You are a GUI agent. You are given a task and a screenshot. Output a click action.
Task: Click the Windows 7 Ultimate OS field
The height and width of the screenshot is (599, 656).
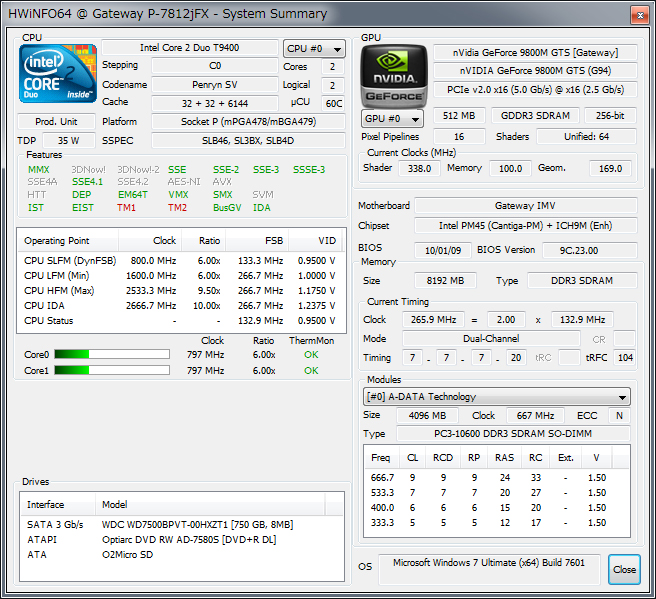coord(489,569)
